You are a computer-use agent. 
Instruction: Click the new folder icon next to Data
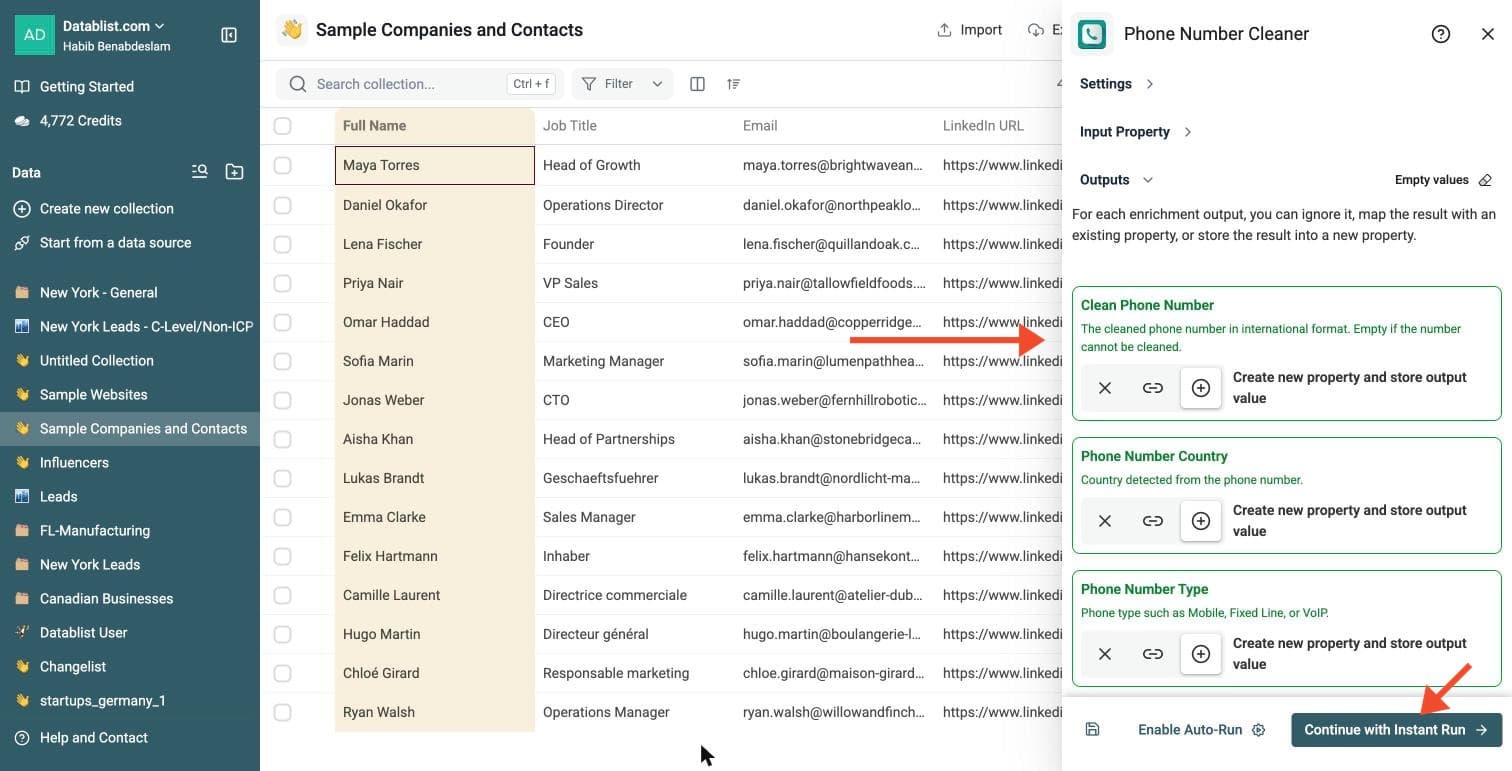(234, 172)
